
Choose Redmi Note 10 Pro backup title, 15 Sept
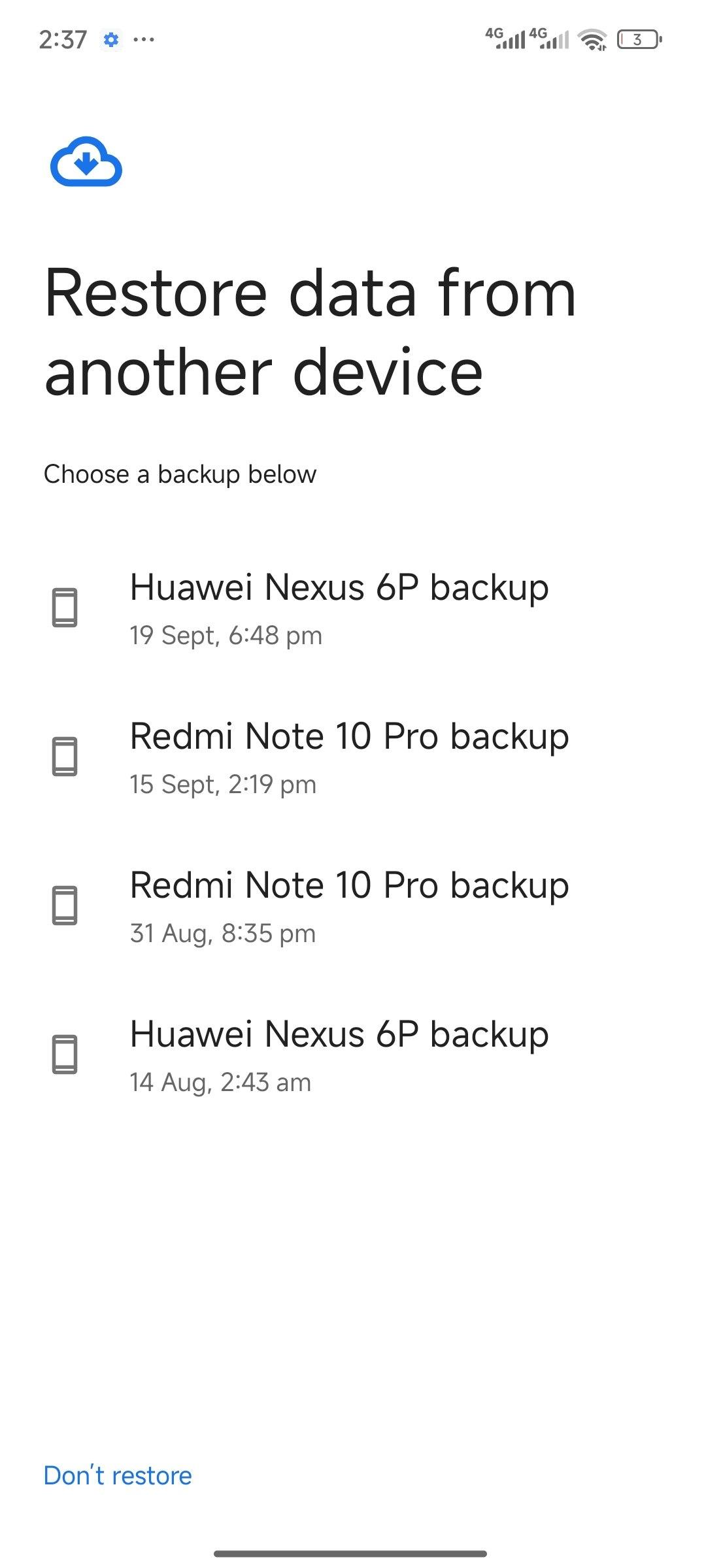(349, 736)
